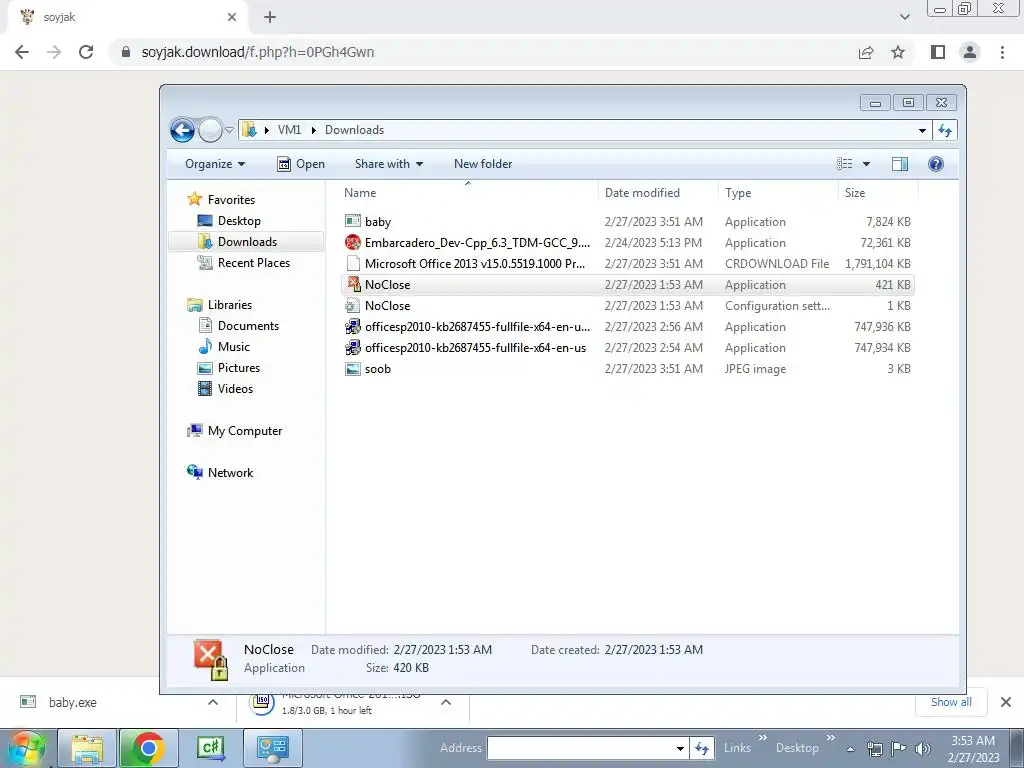Open the Organize menu
The width and height of the screenshot is (1024, 768).
215,164
